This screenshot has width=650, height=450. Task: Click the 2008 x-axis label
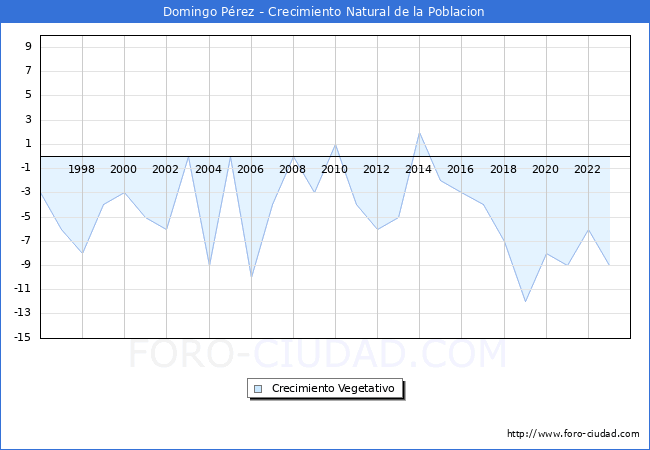292,169
